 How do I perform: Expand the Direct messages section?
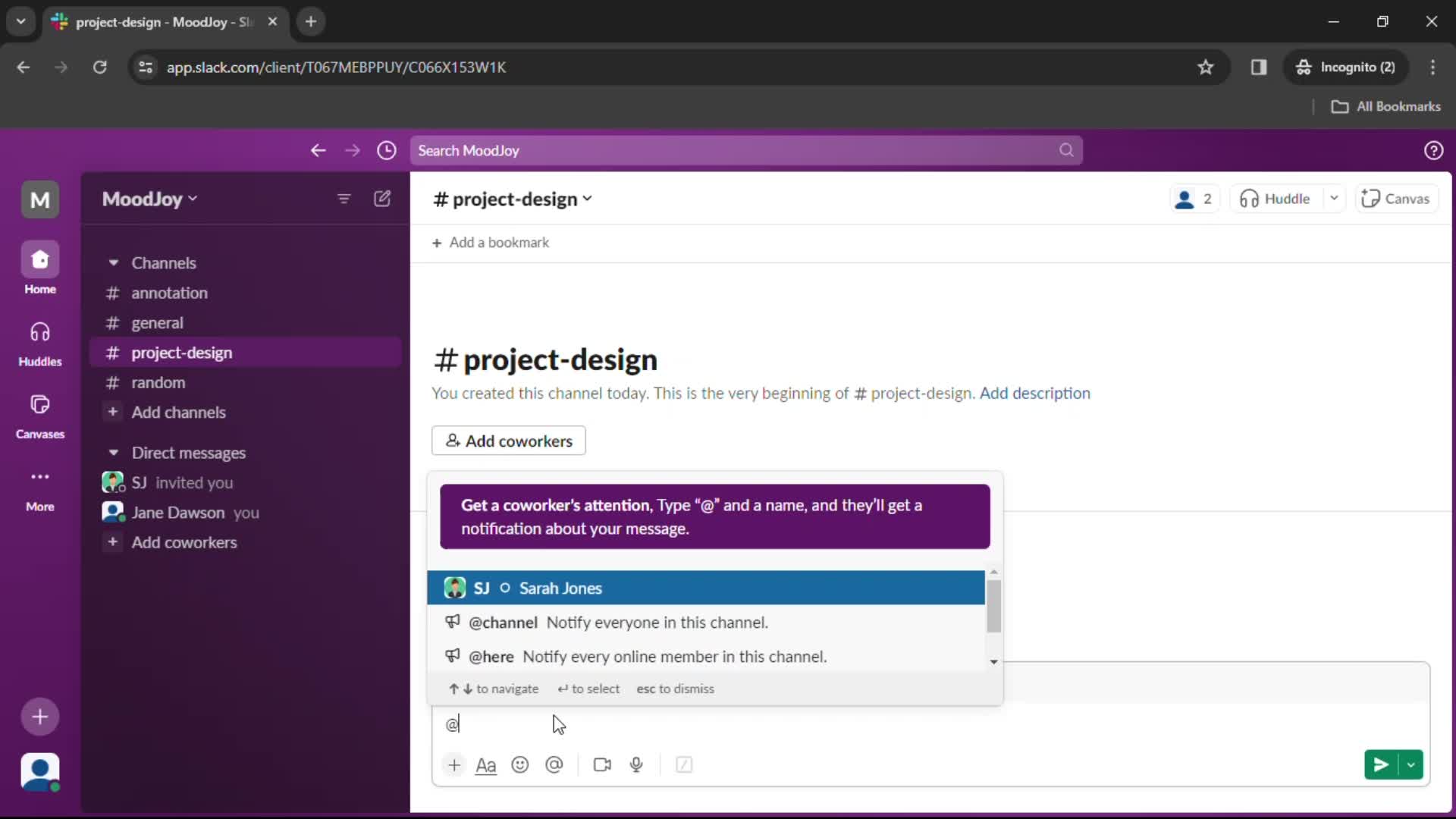tap(113, 453)
